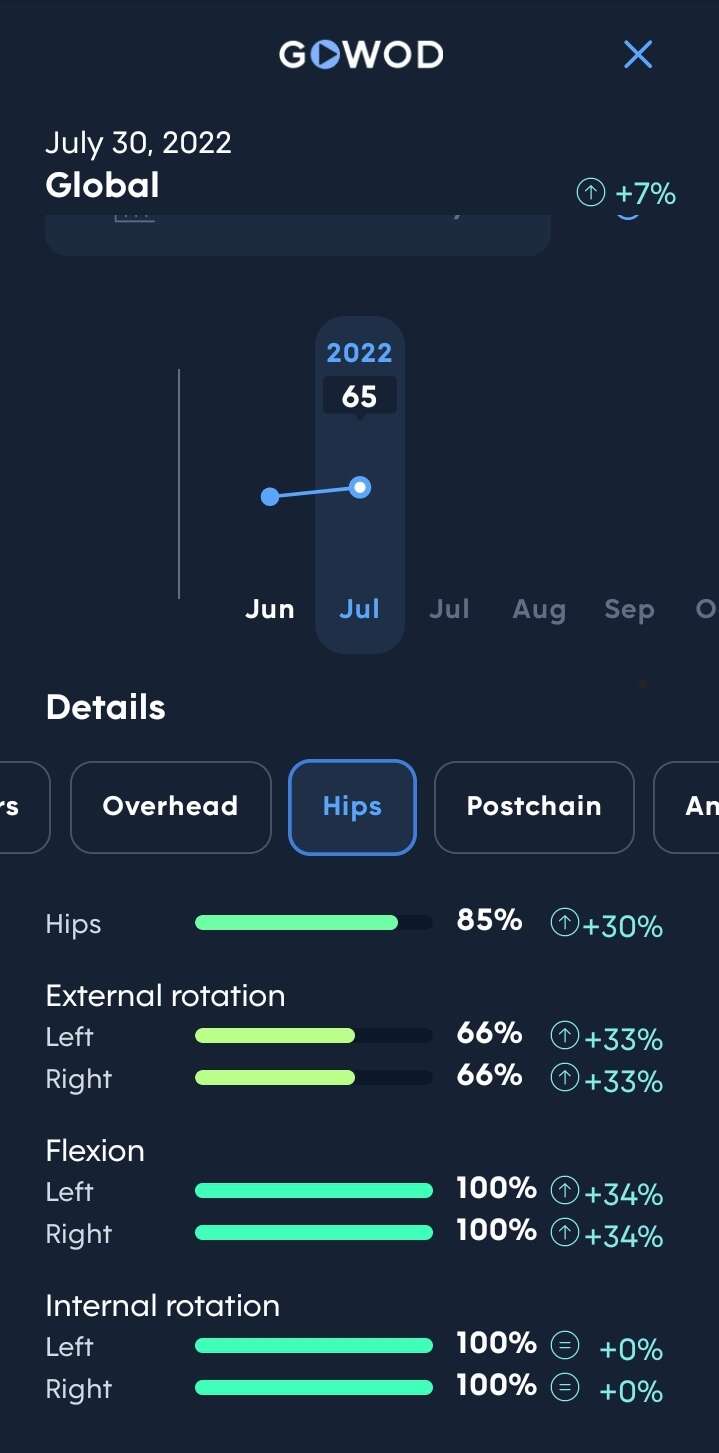The width and height of the screenshot is (719, 1453).
Task: Tap the Hips 85% progress bar
Action: tap(313, 922)
